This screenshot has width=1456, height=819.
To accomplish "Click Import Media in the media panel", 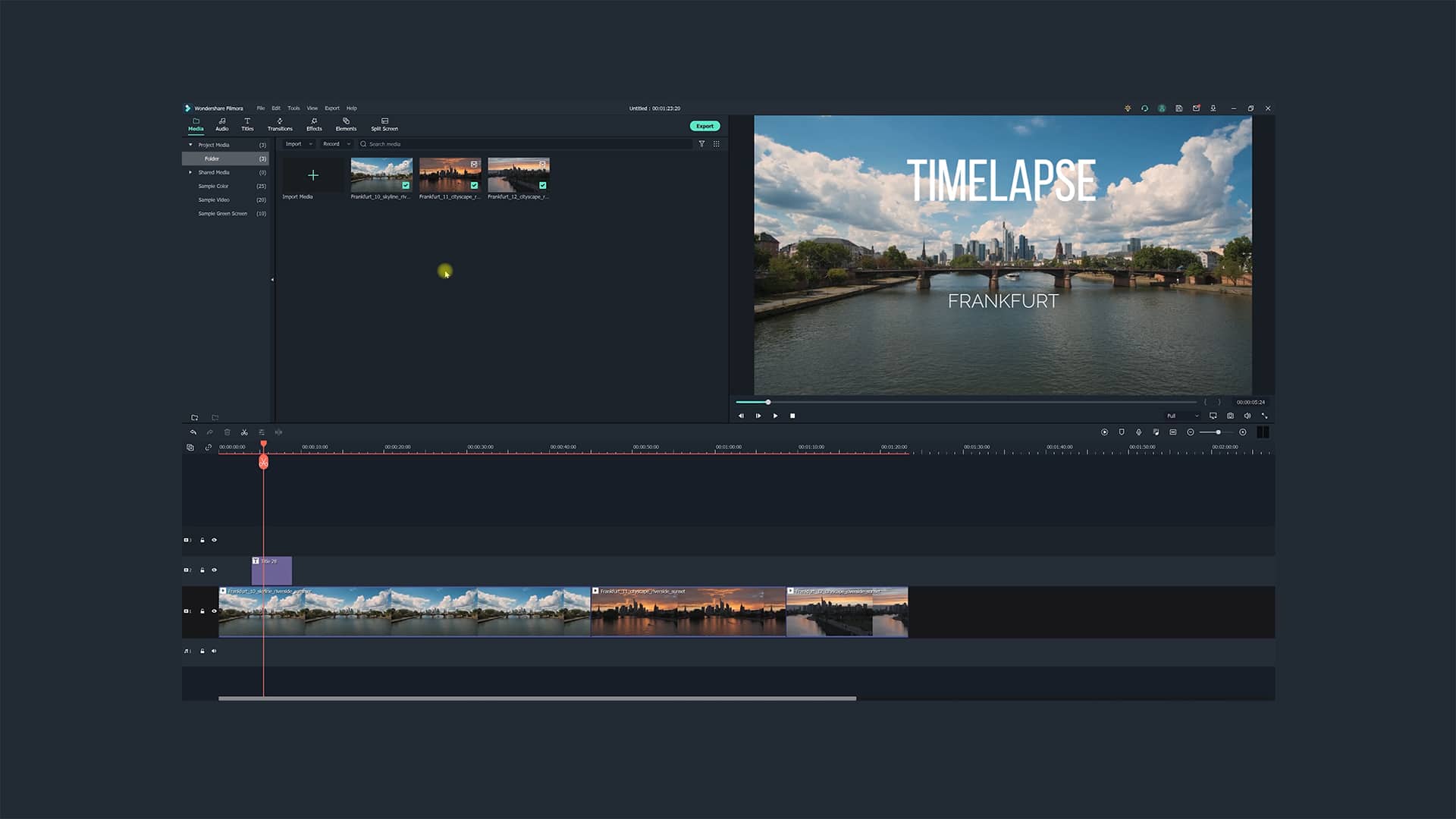I will pos(312,174).
